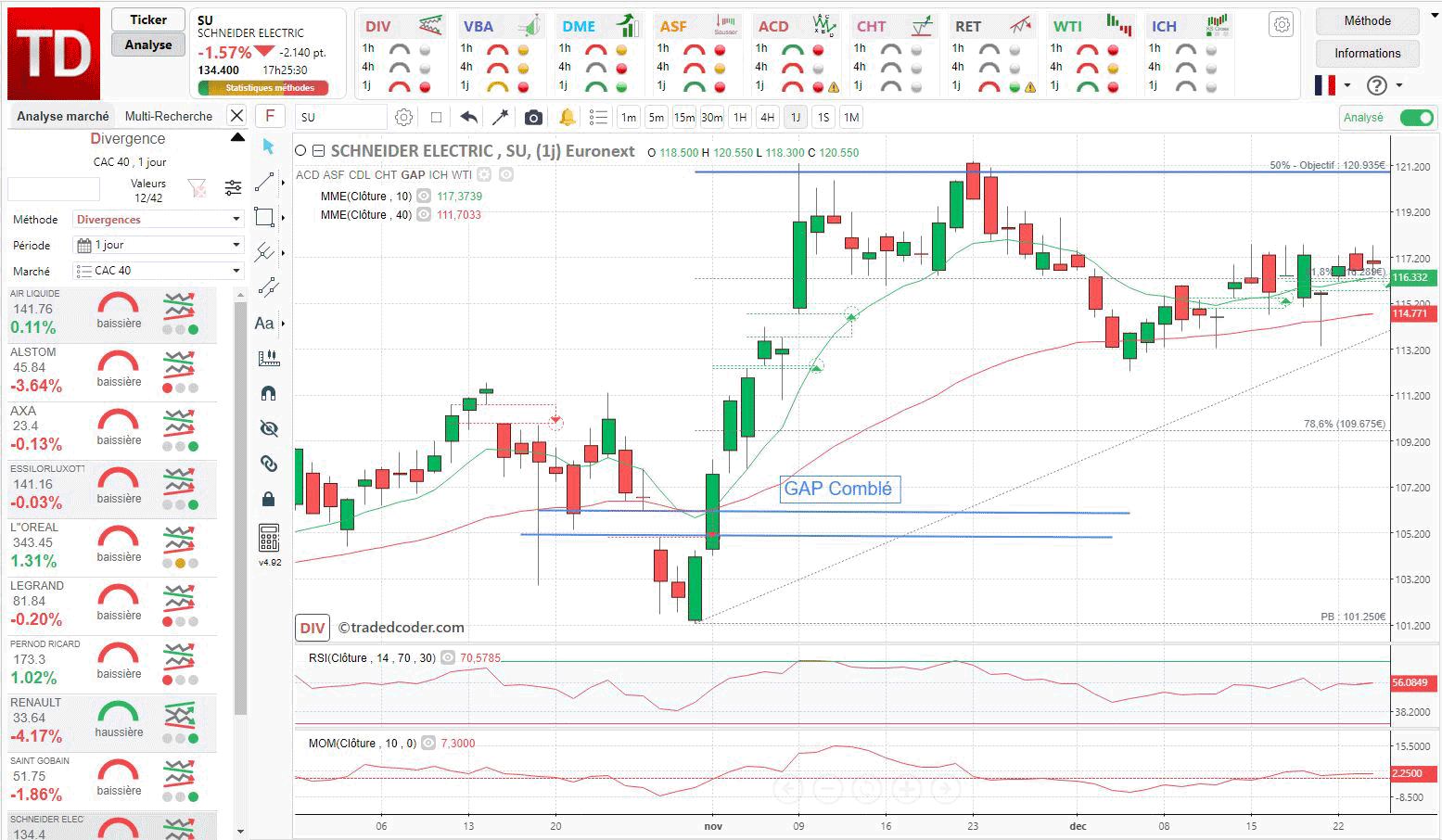The width and height of the screenshot is (1442, 840).
Task: Toggle hide-all-drawings crossed eye icon
Action: [268, 428]
